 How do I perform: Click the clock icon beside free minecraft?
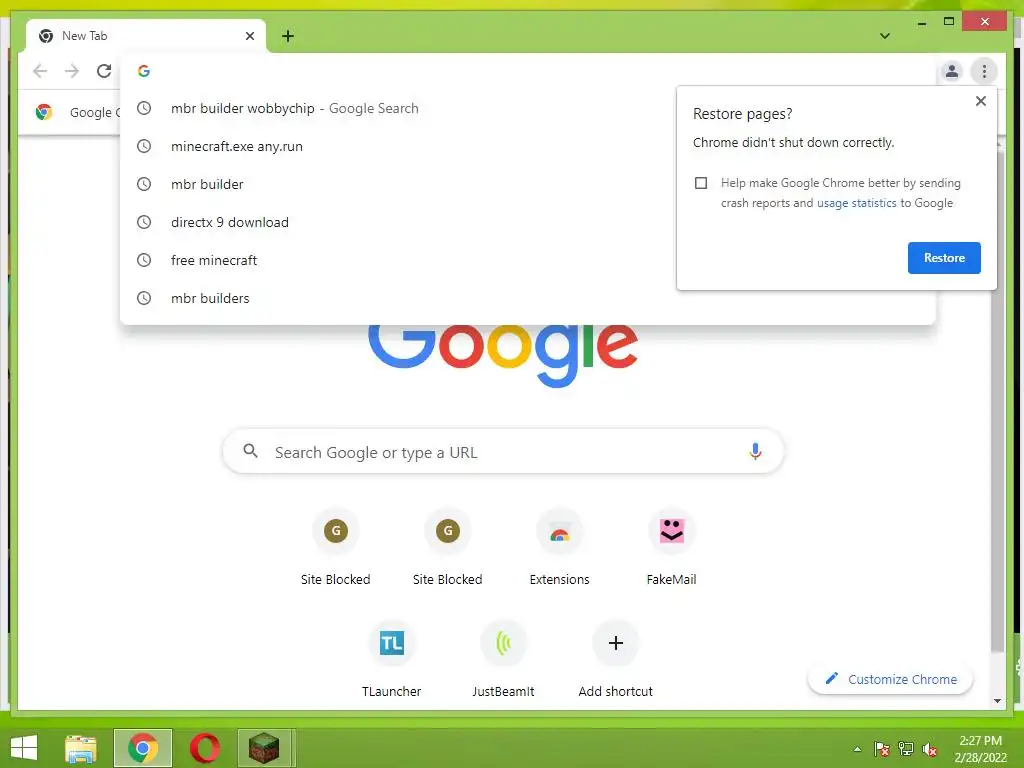click(144, 260)
